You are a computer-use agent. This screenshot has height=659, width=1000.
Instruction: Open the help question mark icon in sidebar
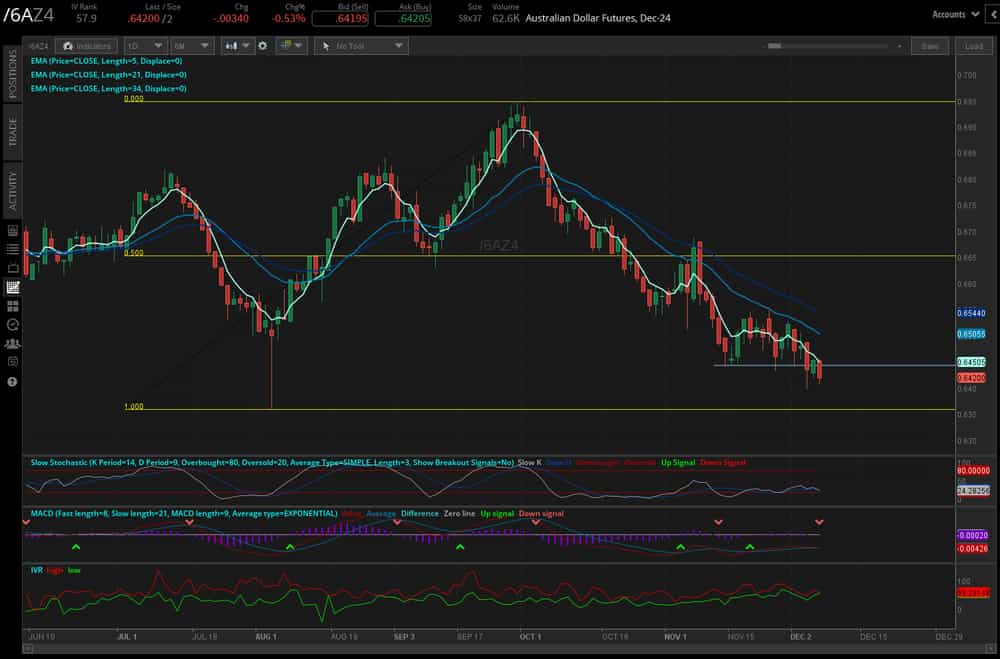tap(12, 382)
